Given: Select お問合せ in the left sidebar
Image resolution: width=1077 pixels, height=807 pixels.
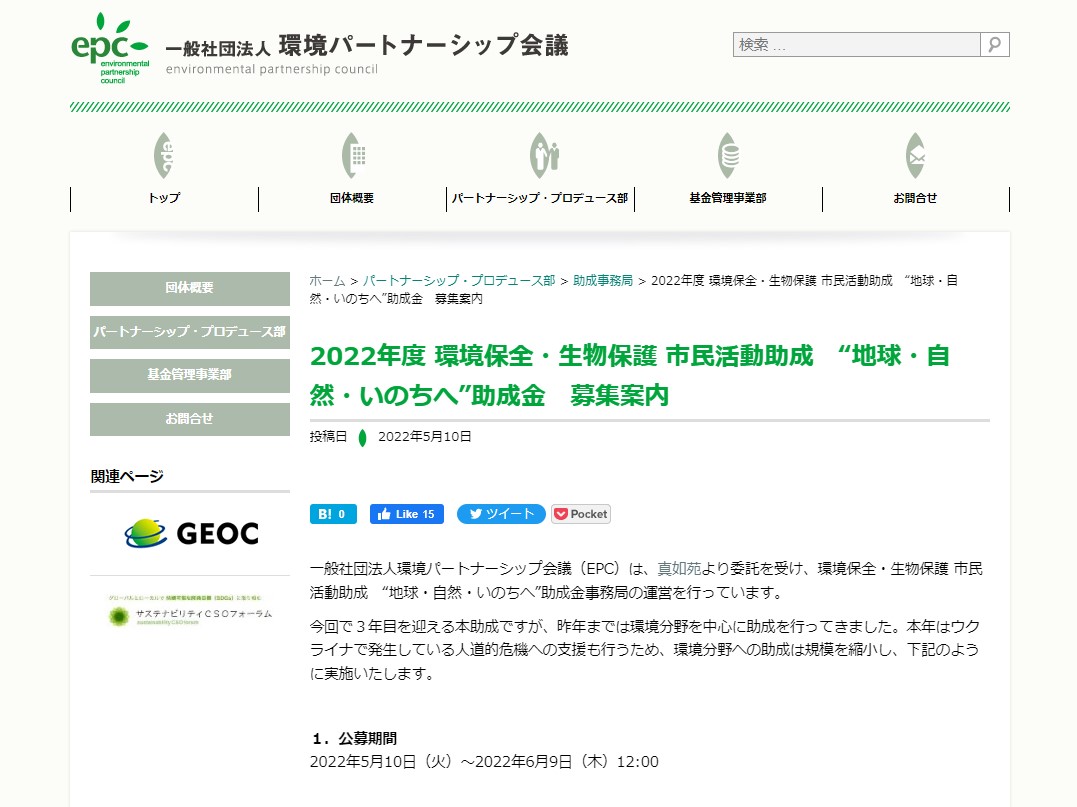Looking at the screenshot, I should click(x=190, y=419).
